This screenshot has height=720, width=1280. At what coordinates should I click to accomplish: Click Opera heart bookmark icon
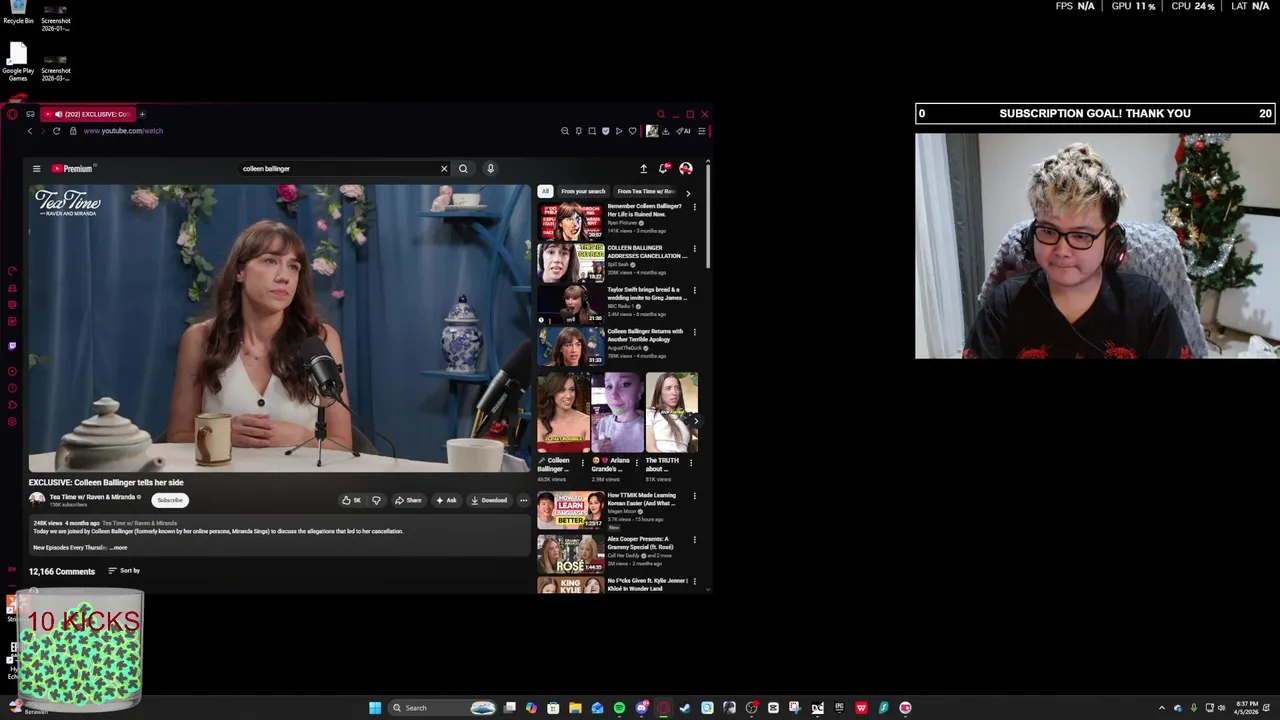coord(632,131)
